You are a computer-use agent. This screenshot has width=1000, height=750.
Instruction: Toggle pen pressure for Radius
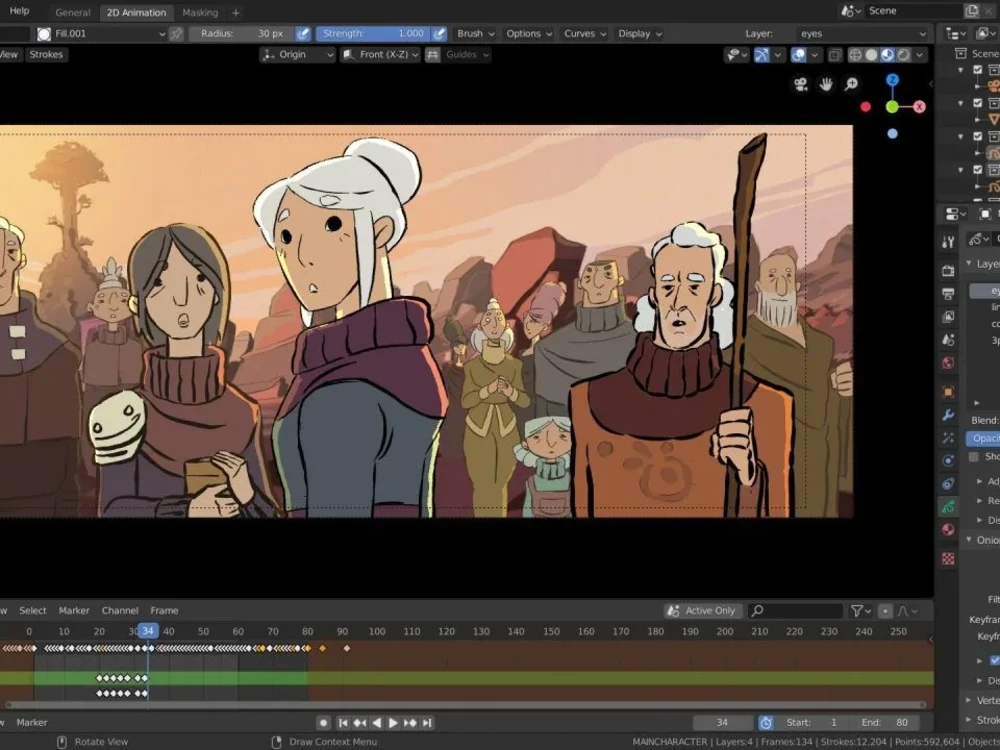tap(304, 34)
